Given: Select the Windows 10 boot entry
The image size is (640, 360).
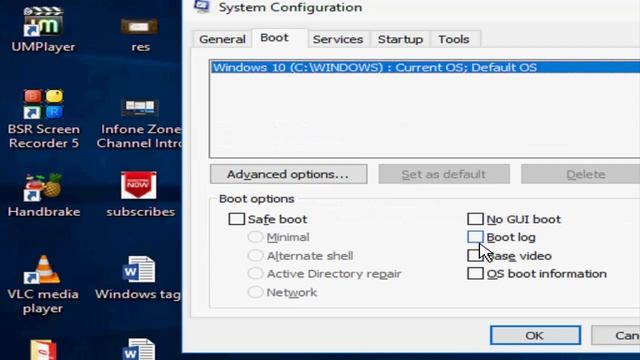Looking at the screenshot, I should pyautogui.click(x=425, y=67).
